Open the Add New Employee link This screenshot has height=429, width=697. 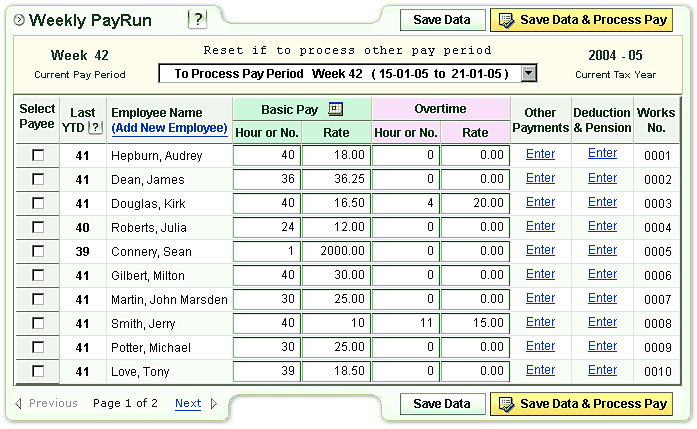pos(169,129)
